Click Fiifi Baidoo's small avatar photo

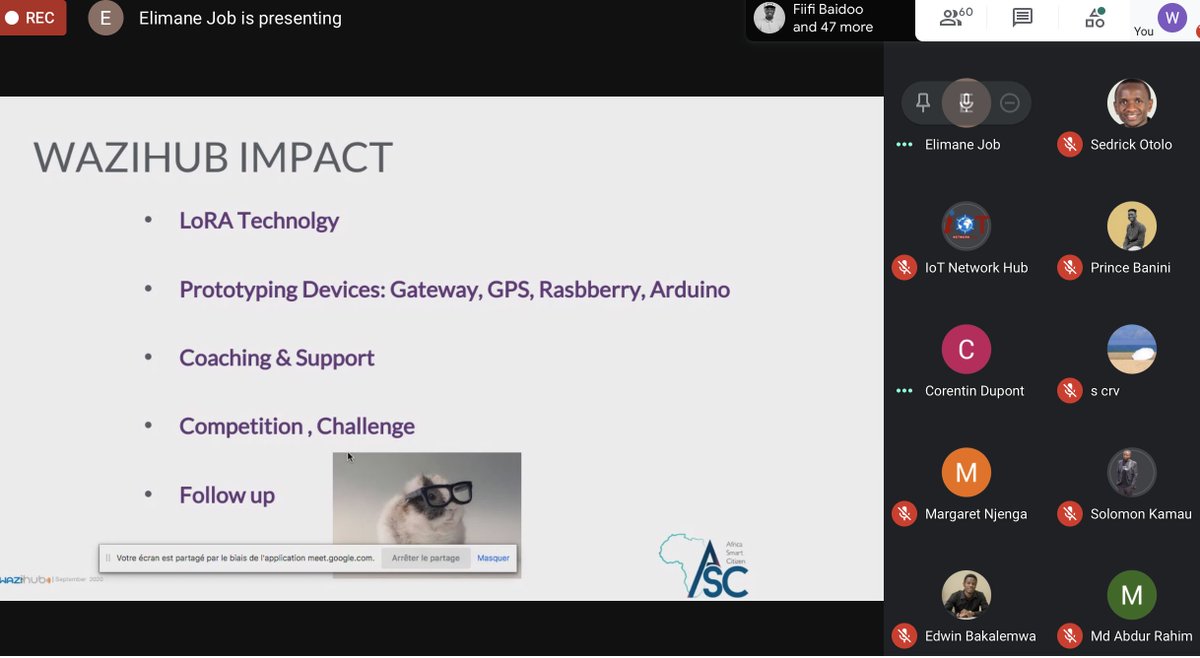coord(769,18)
